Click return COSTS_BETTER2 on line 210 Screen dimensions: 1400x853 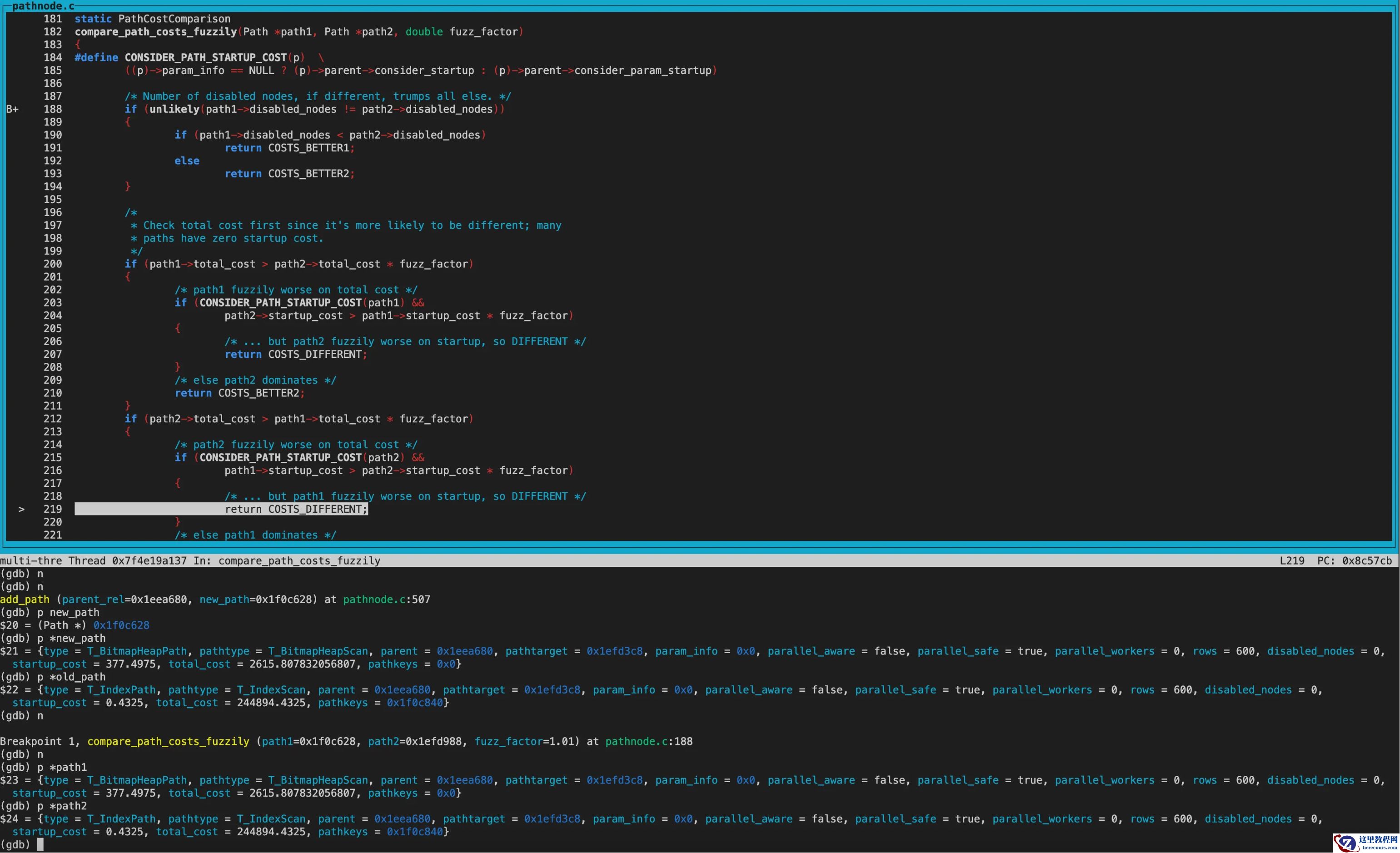click(x=239, y=393)
